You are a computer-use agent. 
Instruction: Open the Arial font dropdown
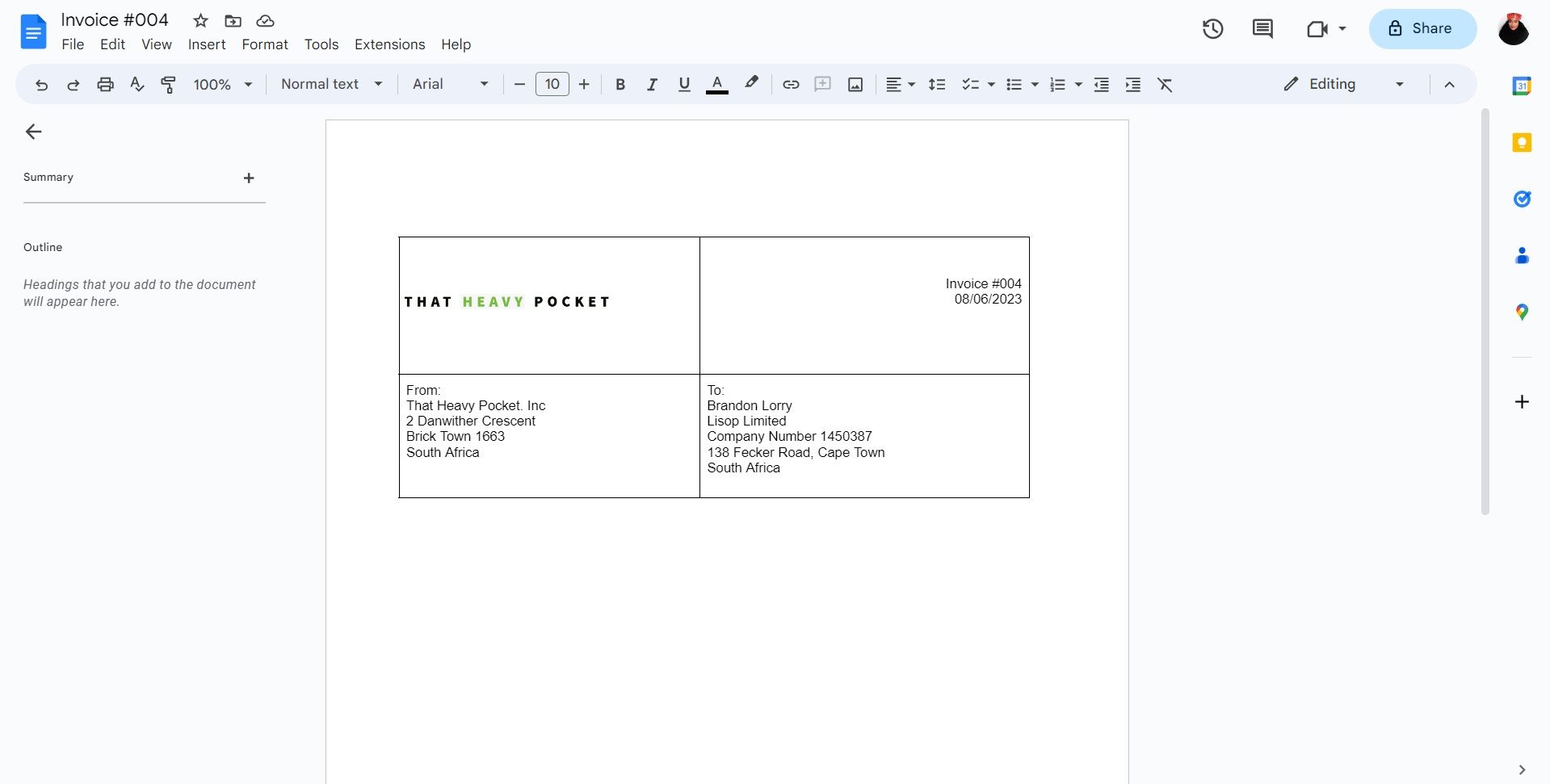click(x=451, y=84)
